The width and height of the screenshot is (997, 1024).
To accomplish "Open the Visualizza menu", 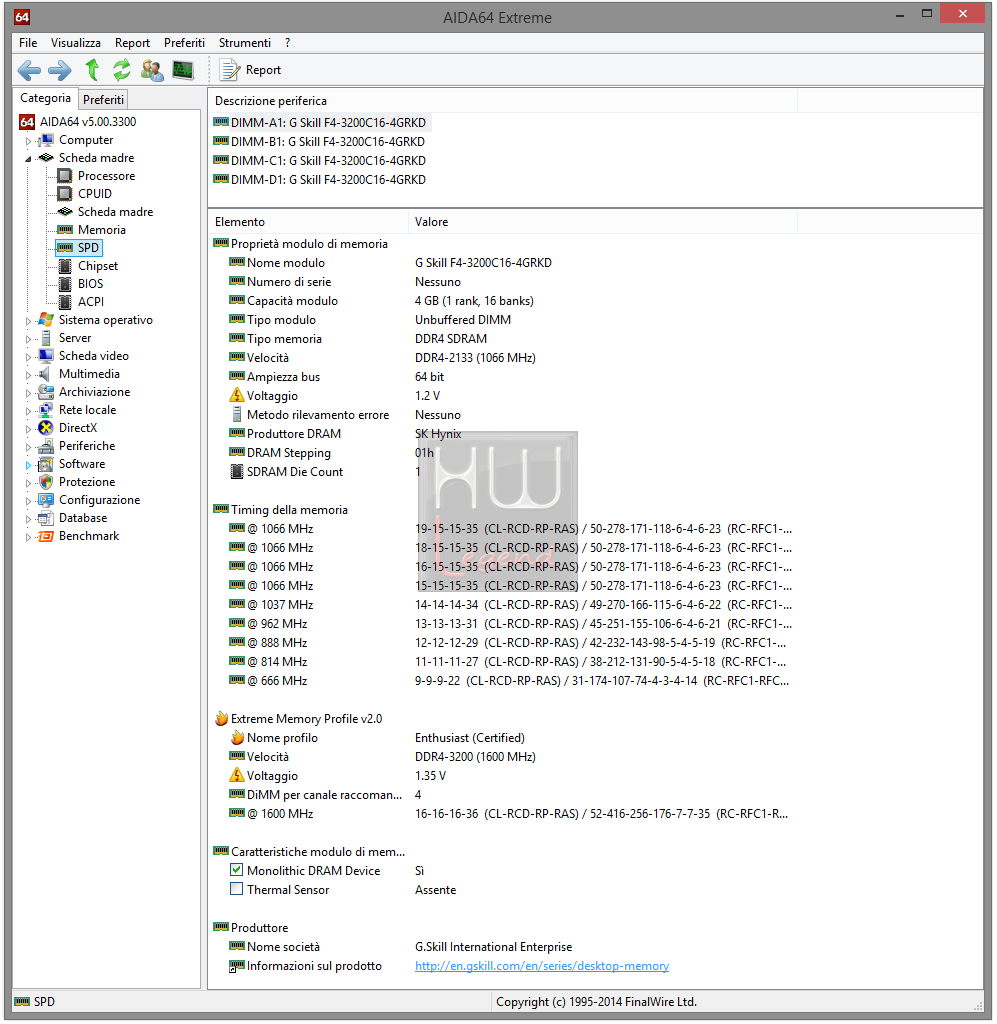I will point(76,42).
